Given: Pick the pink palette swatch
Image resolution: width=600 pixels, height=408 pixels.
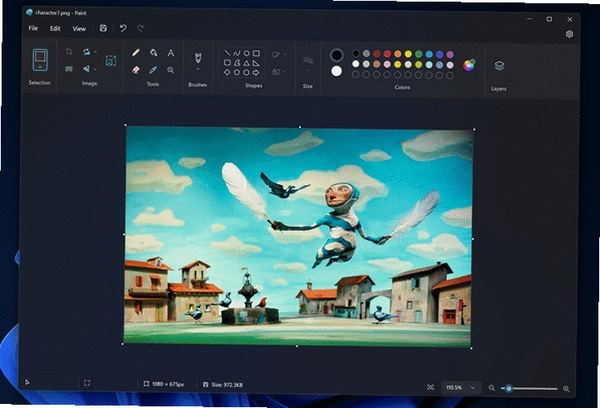Looking at the screenshot, I should pyautogui.click(x=387, y=64).
